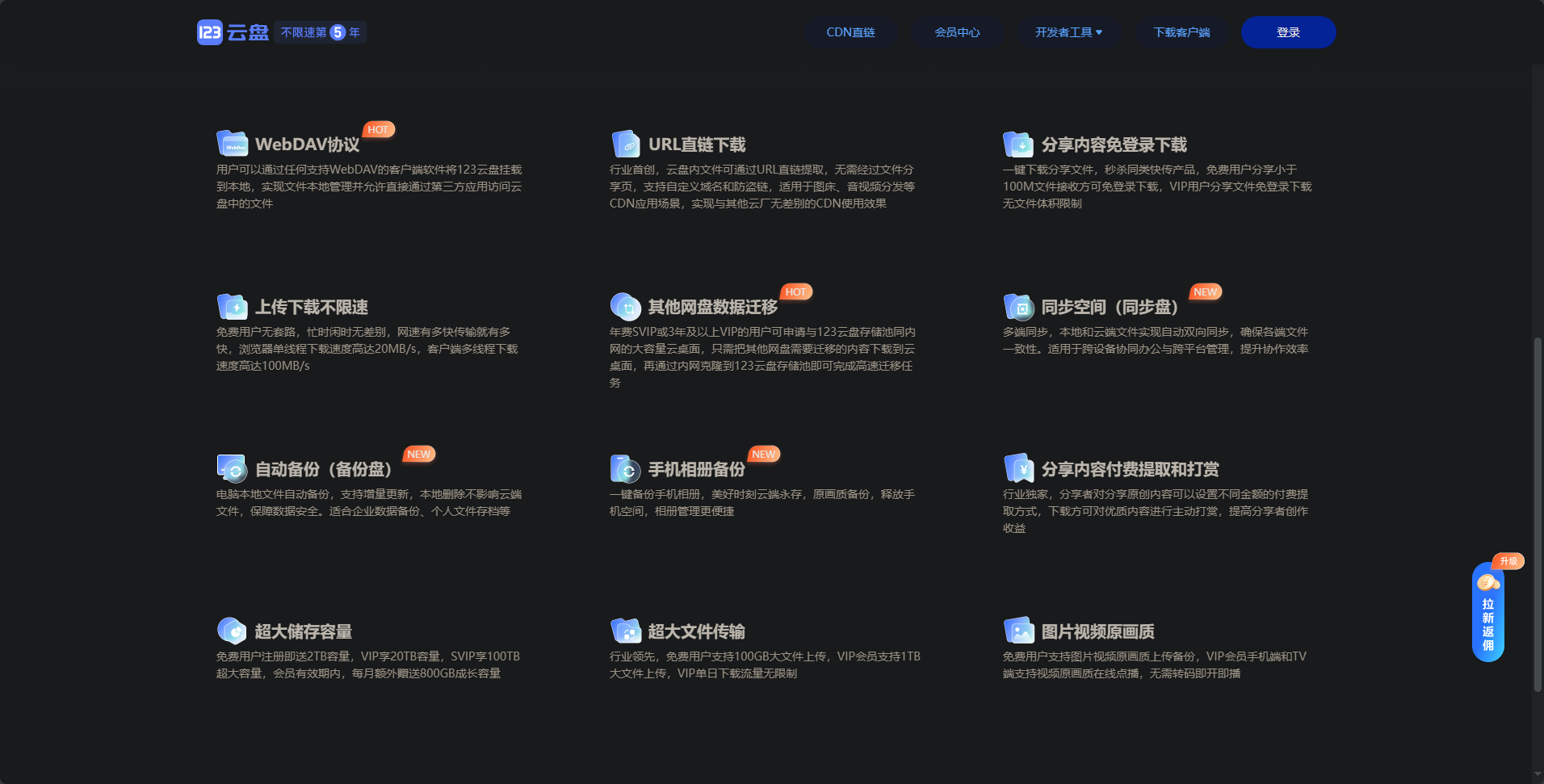Go to 会员中心
1544x784 pixels.
click(x=957, y=32)
